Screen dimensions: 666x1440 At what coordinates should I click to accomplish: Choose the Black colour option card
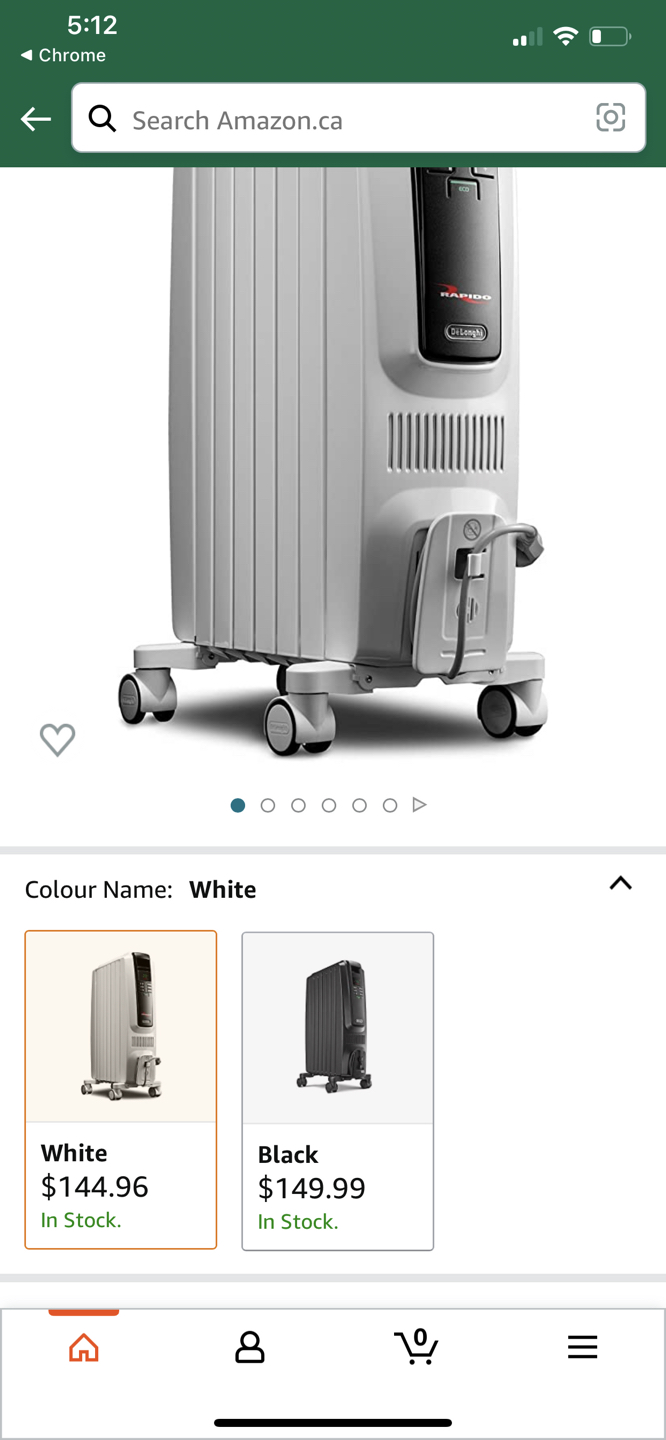338,1091
